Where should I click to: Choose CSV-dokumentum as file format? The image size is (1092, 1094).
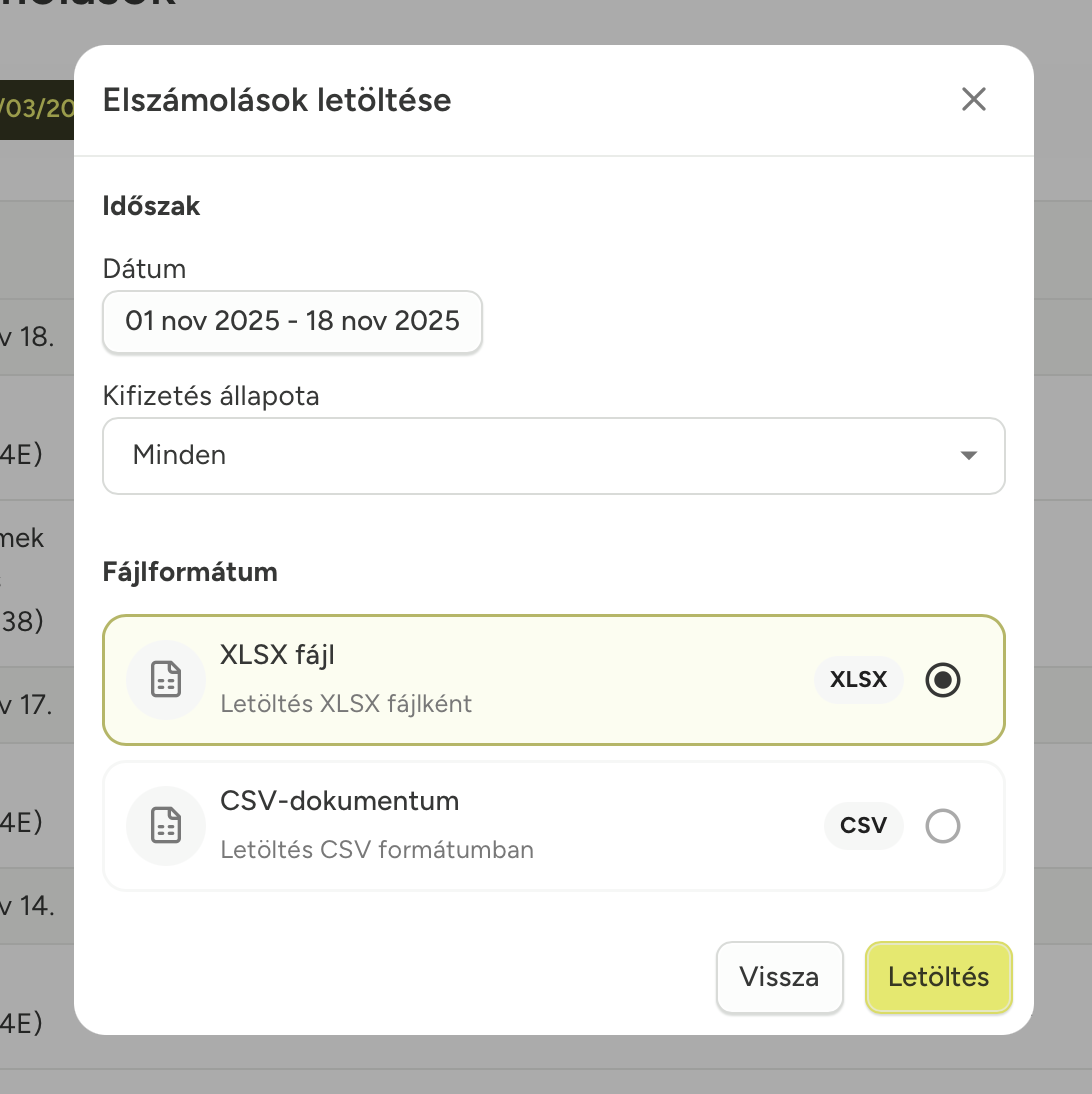pyautogui.click(x=554, y=826)
